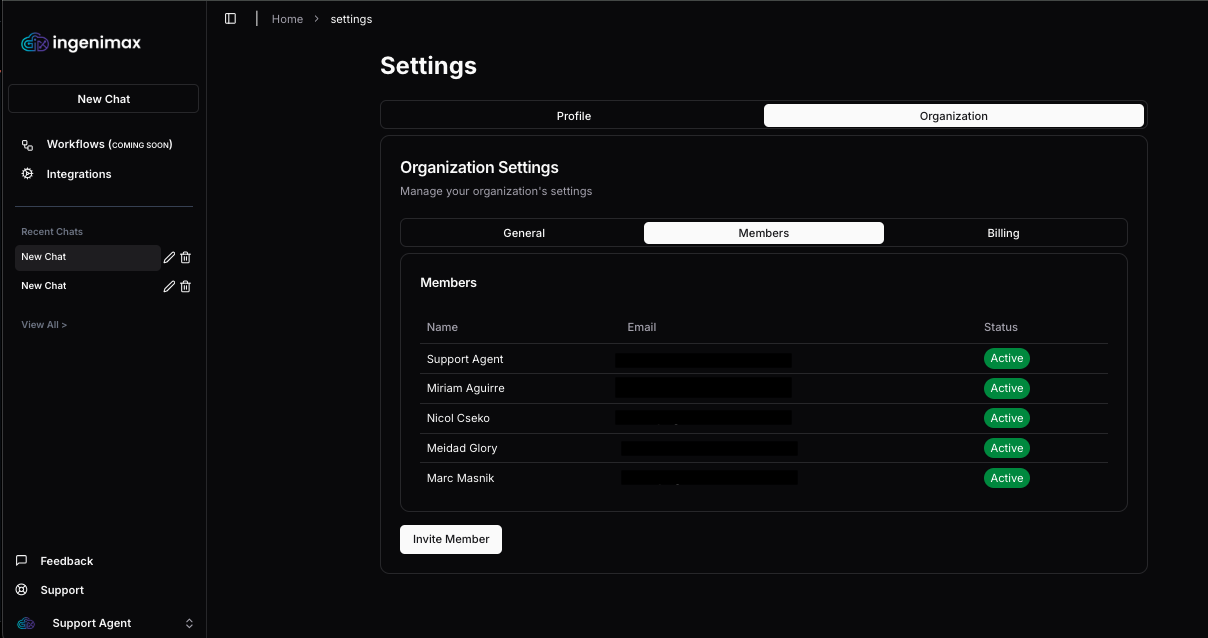Open Workflows via its sidebar icon
This screenshot has width=1208, height=638.
point(28,145)
